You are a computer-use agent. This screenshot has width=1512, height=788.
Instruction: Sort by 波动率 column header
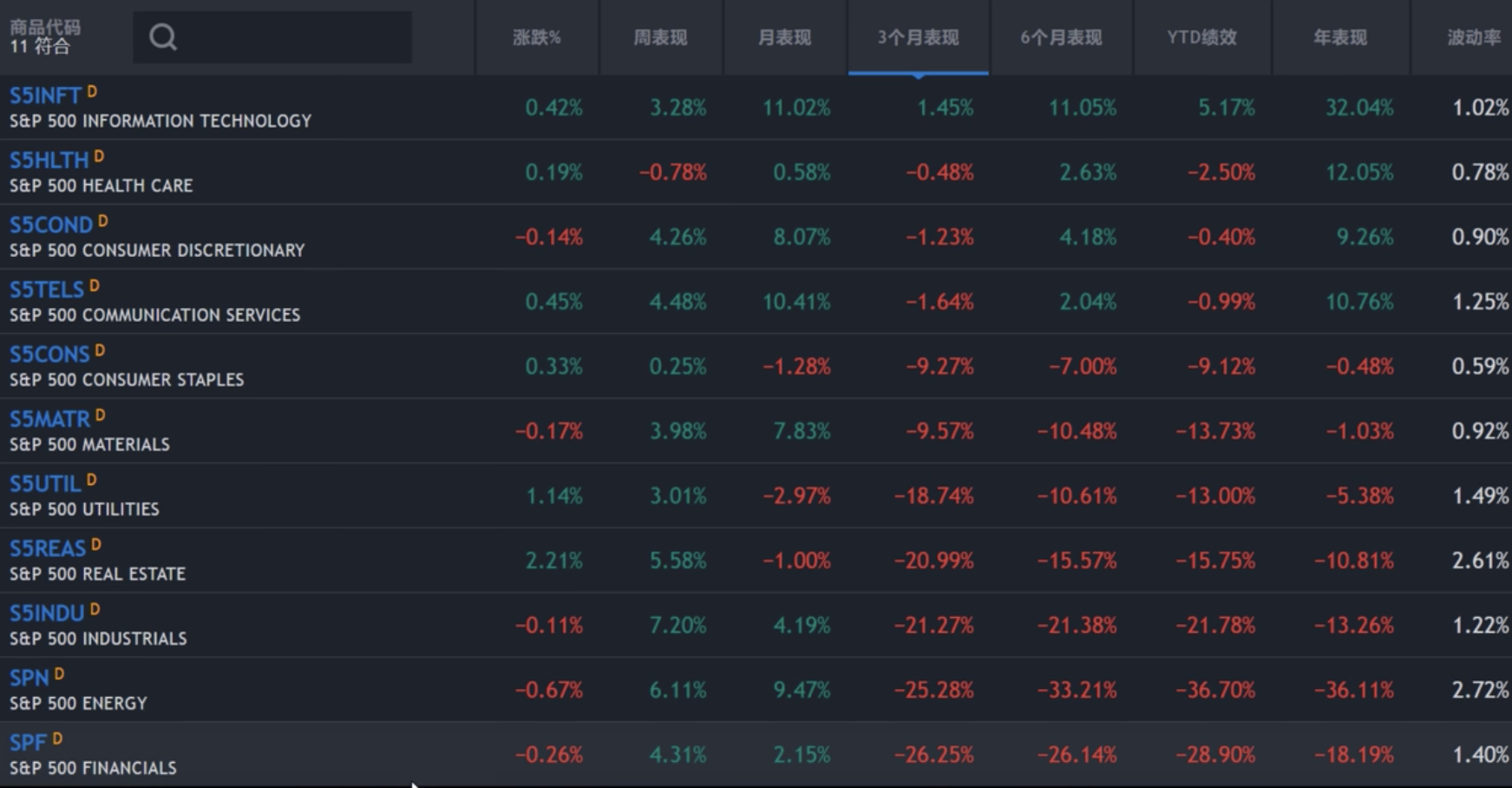1473,37
